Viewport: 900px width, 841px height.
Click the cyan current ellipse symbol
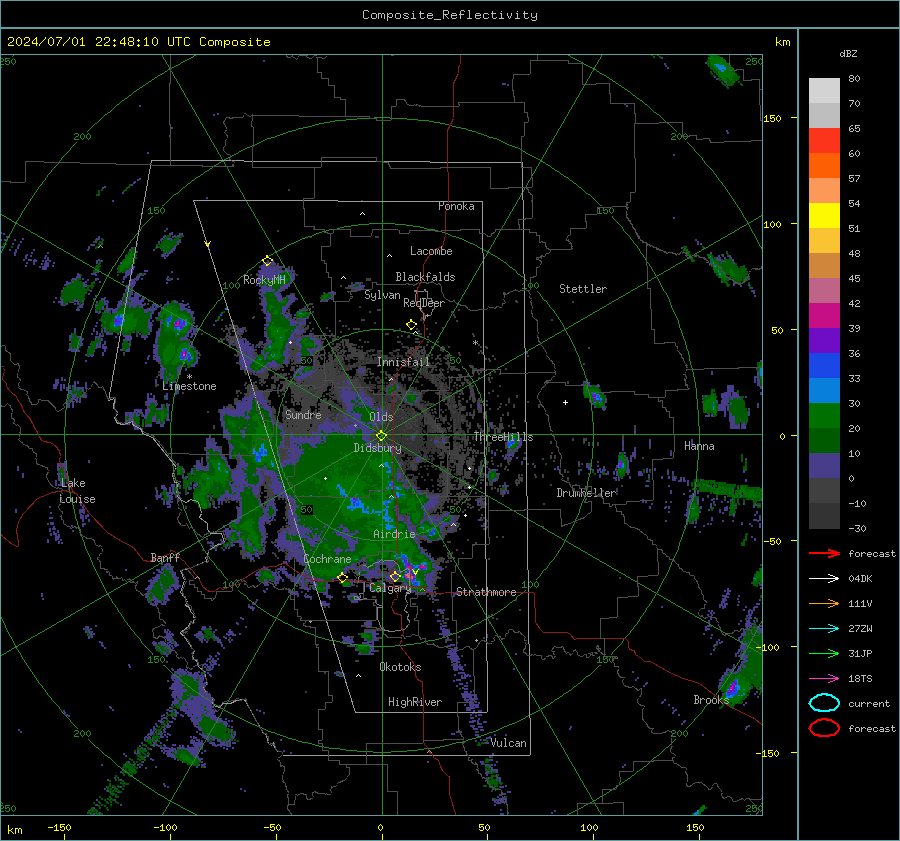click(824, 703)
